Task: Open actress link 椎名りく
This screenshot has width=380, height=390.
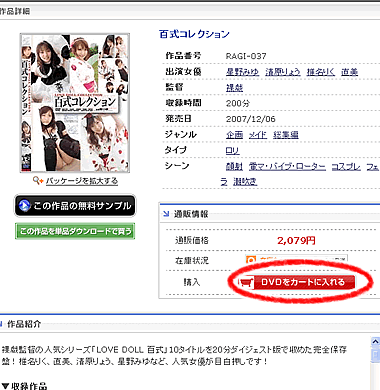Action: tap(321, 72)
